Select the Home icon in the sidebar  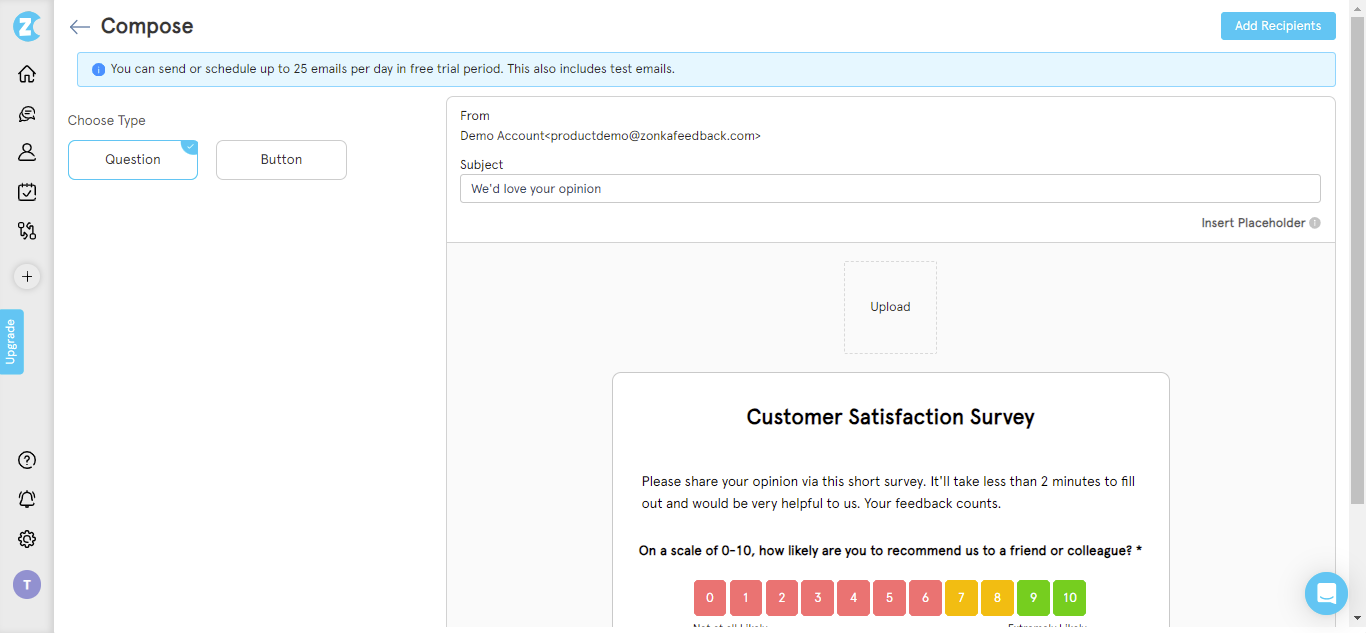tap(26, 73)
